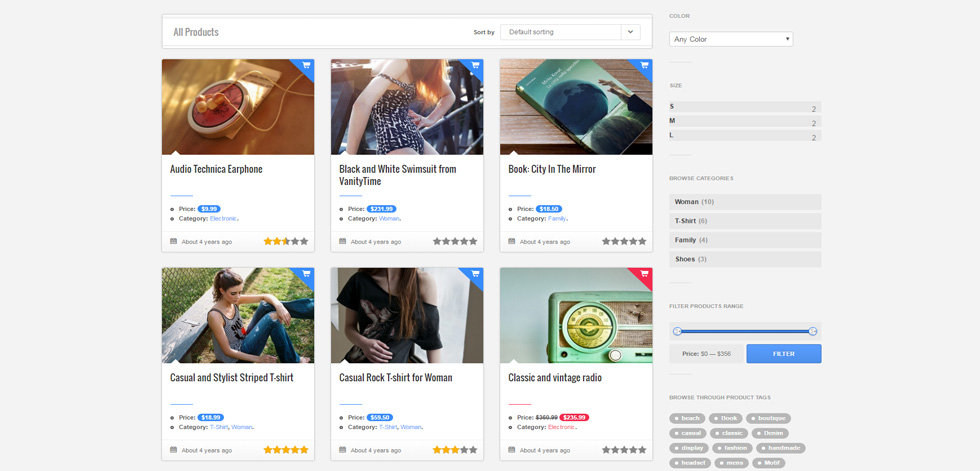Click star rating on Black and White Swimsuit card

click(x=455, y=241)
